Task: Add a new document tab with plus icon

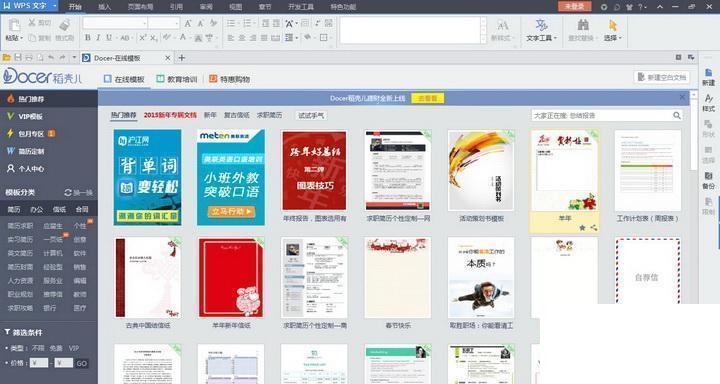Action: pyautogui.click(x=182, y=57)
